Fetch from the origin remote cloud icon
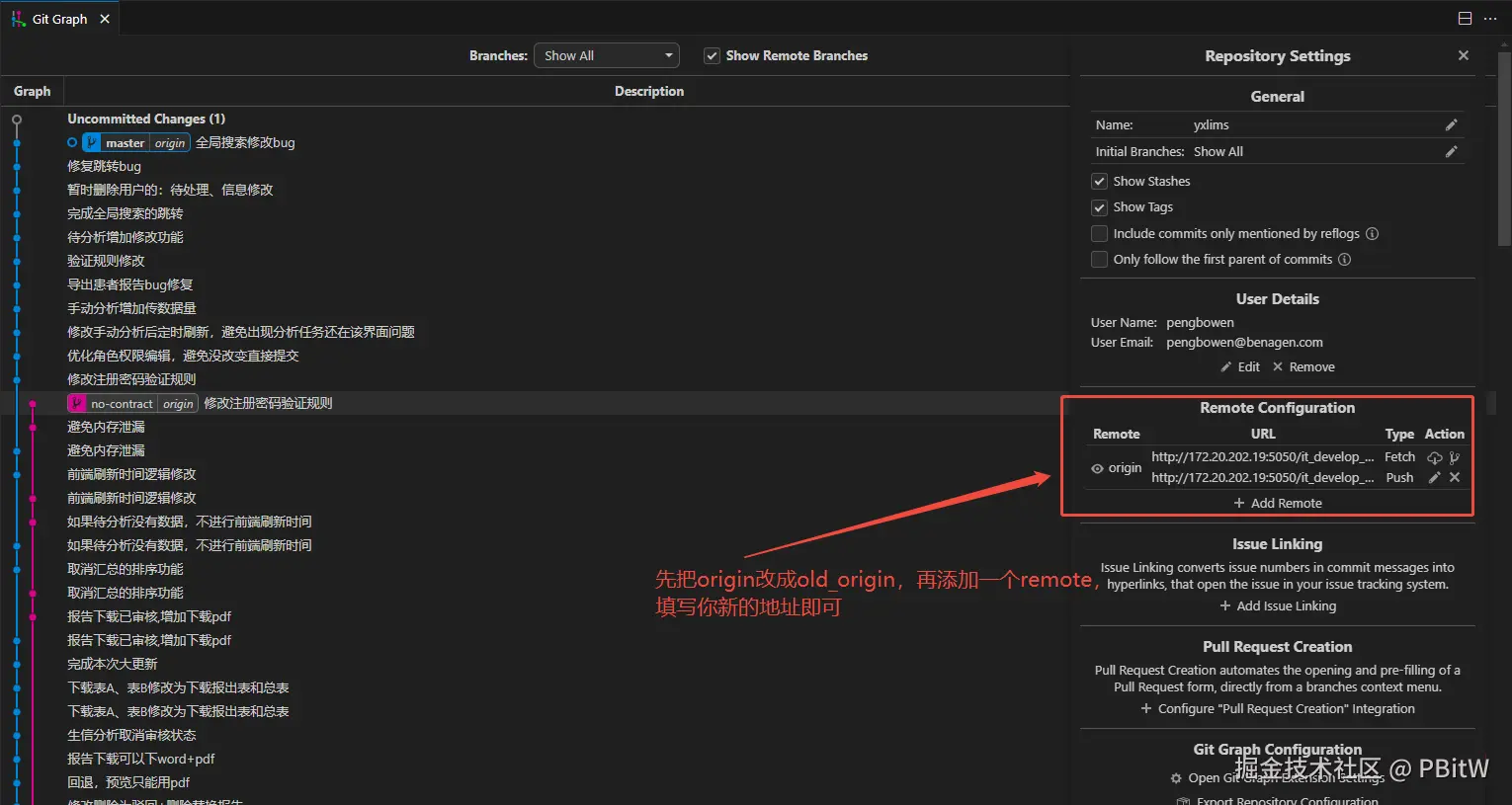This screenshot has width=1512, height=805. pos(1434,458)
